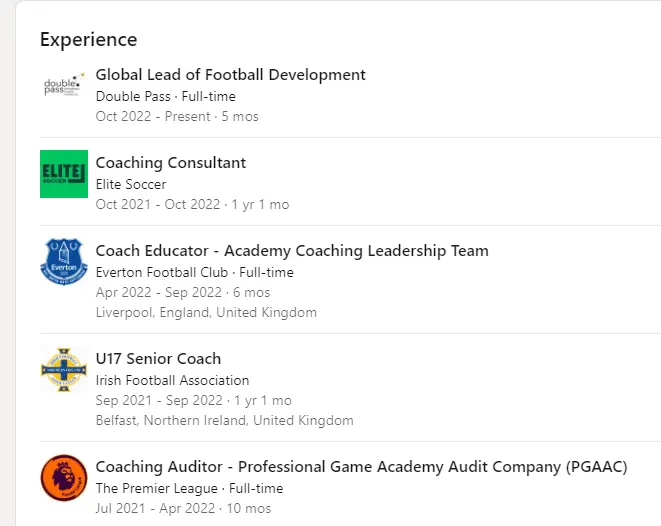This screenshot has width=661, height=526.
Task: Click the Premier League lion logo
Action: click(64, 478)
